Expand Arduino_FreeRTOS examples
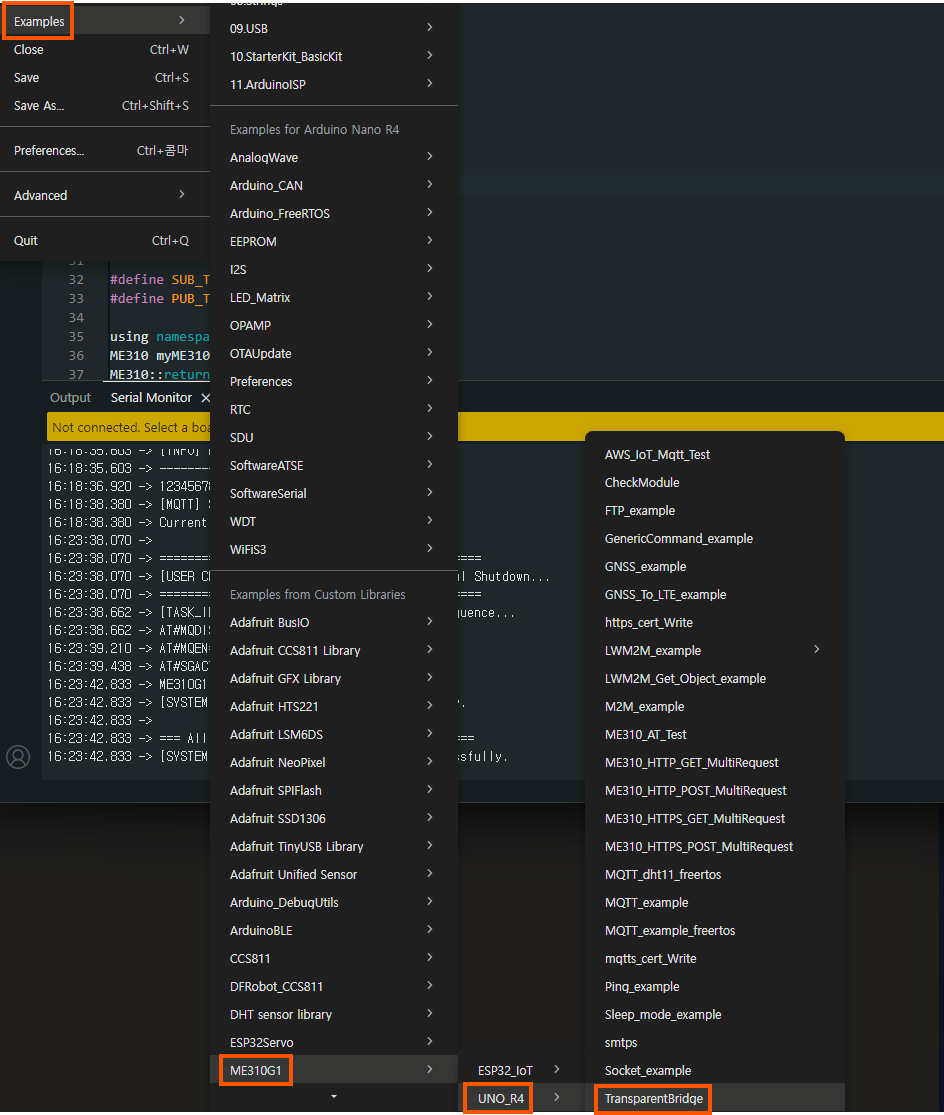This screenshot has height=1115, width=944. (333, 213)
